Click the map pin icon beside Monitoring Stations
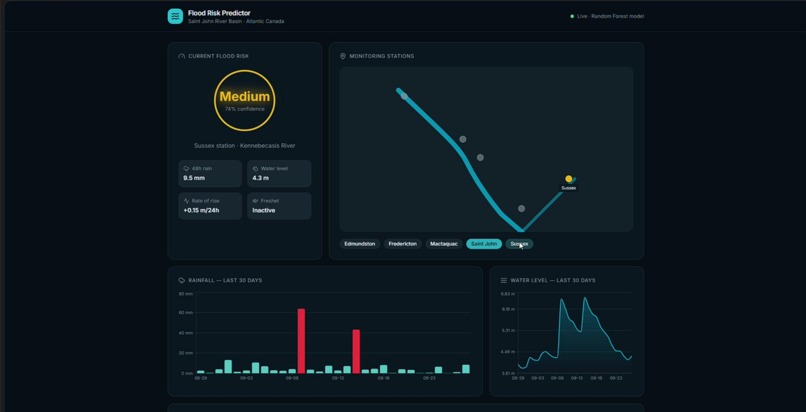This screenshot has width=806, height=412. coord(343,56)
